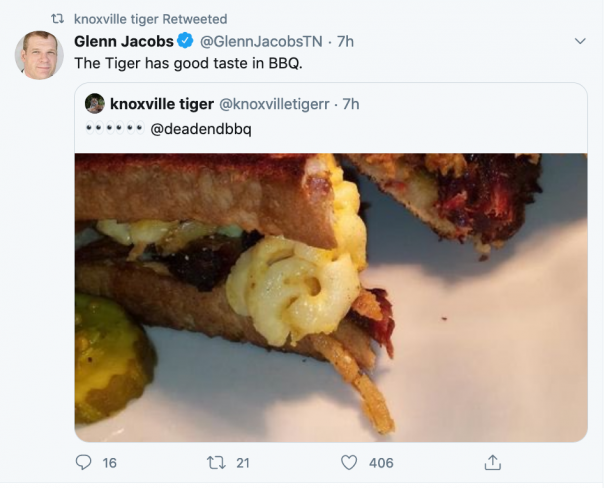Click the 16 replies count
This screenshot has height=488, width=604.
pos(109,463)
